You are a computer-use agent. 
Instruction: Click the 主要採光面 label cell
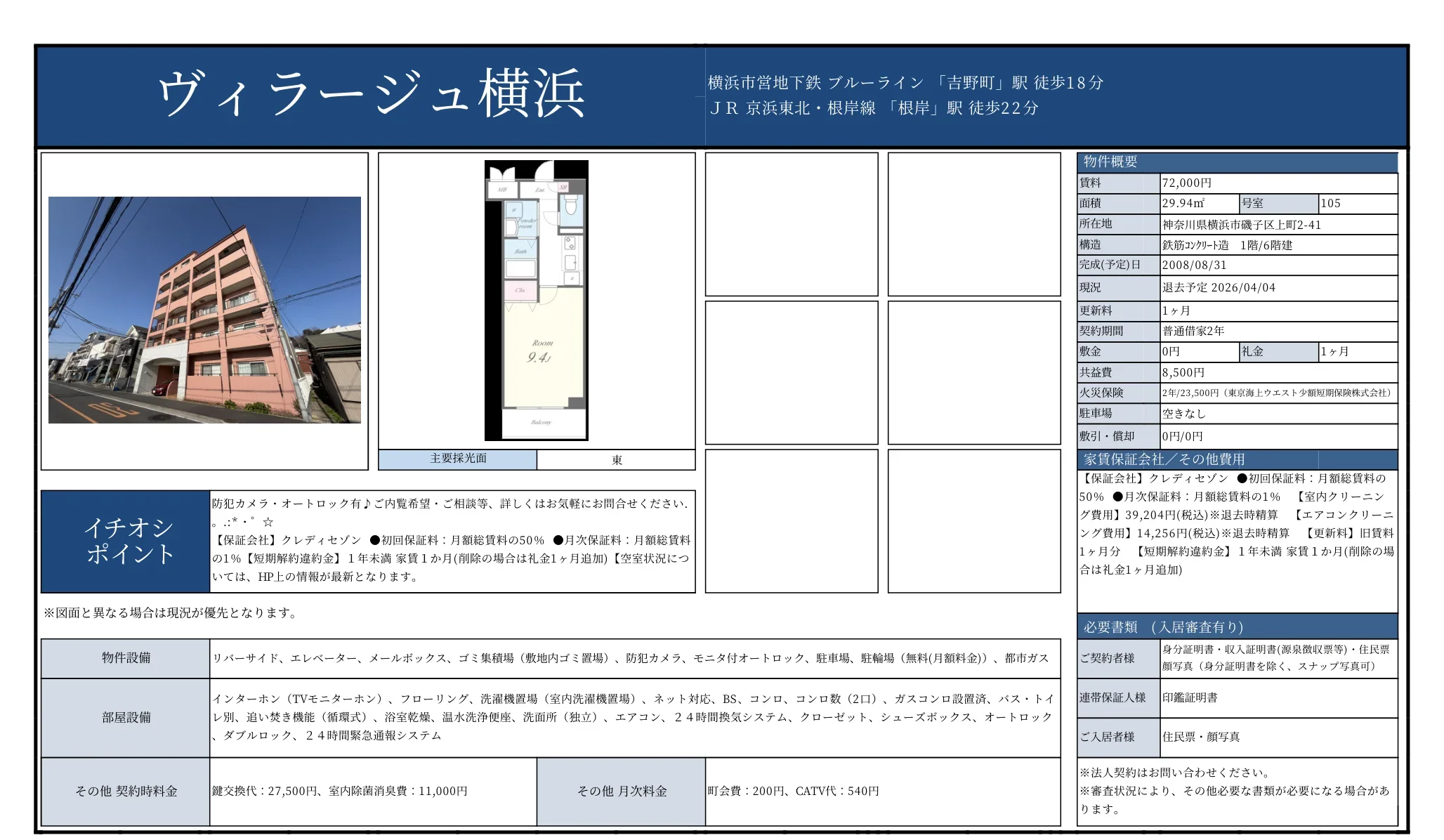[457, 459]
